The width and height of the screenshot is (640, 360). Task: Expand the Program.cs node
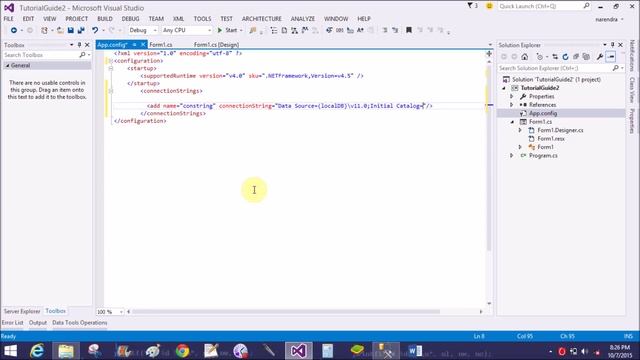coord(512,156)
